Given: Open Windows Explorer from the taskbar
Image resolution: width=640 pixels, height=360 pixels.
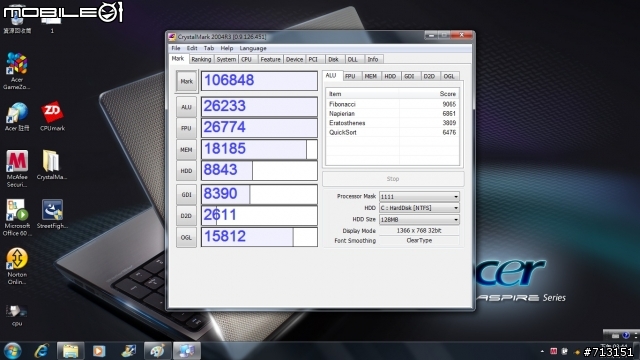Looking at the screenshot, I should [x=71, y=351].
